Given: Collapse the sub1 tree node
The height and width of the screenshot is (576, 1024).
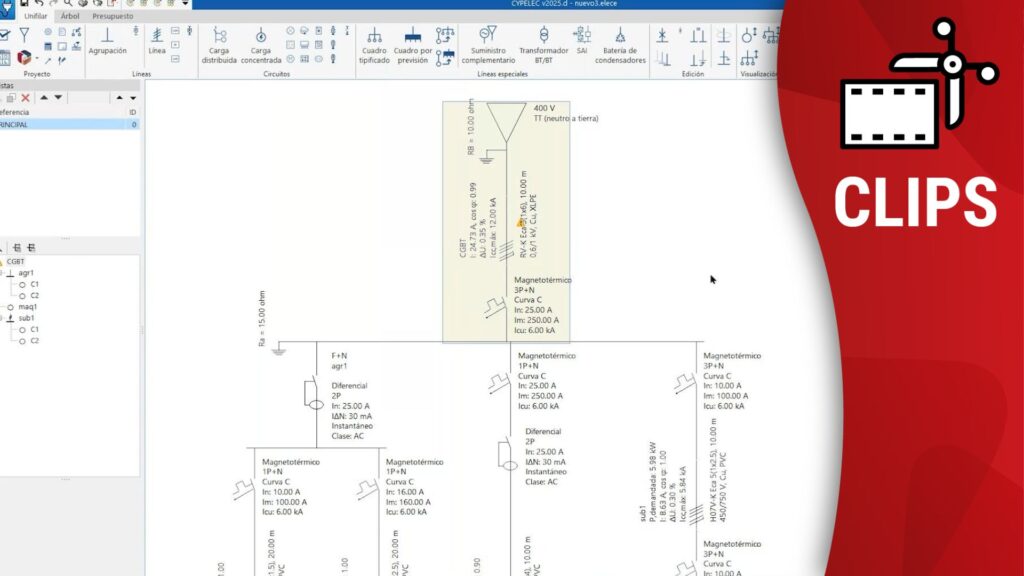Looking at the screenshot, I should coord(2,318).
